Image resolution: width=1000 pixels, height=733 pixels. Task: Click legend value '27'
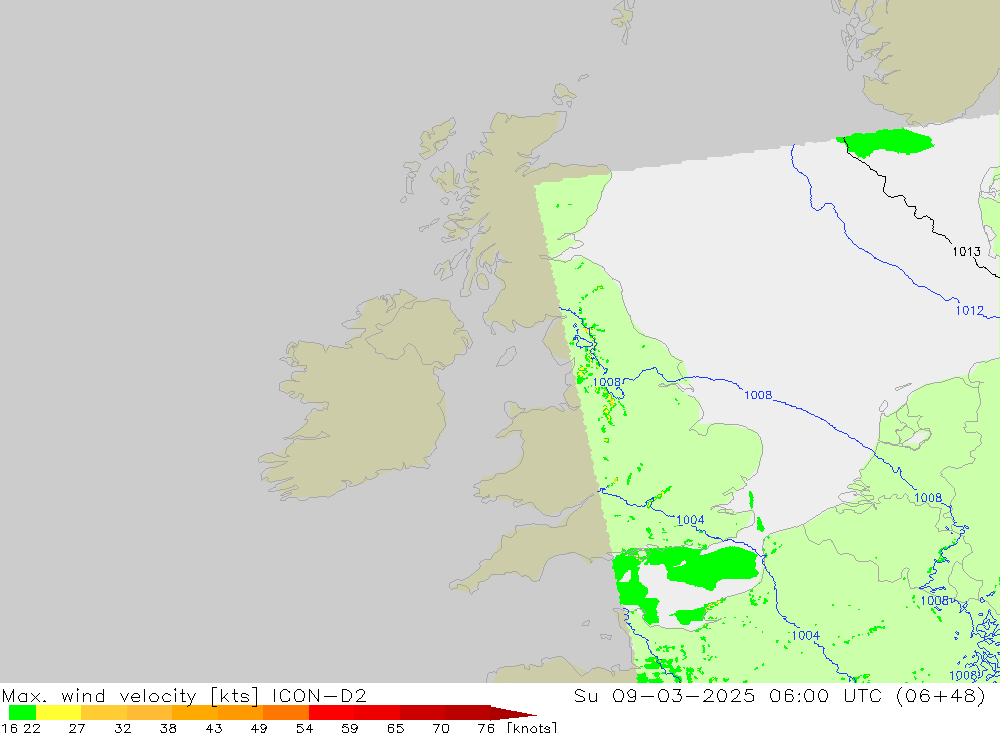(77, 728)
